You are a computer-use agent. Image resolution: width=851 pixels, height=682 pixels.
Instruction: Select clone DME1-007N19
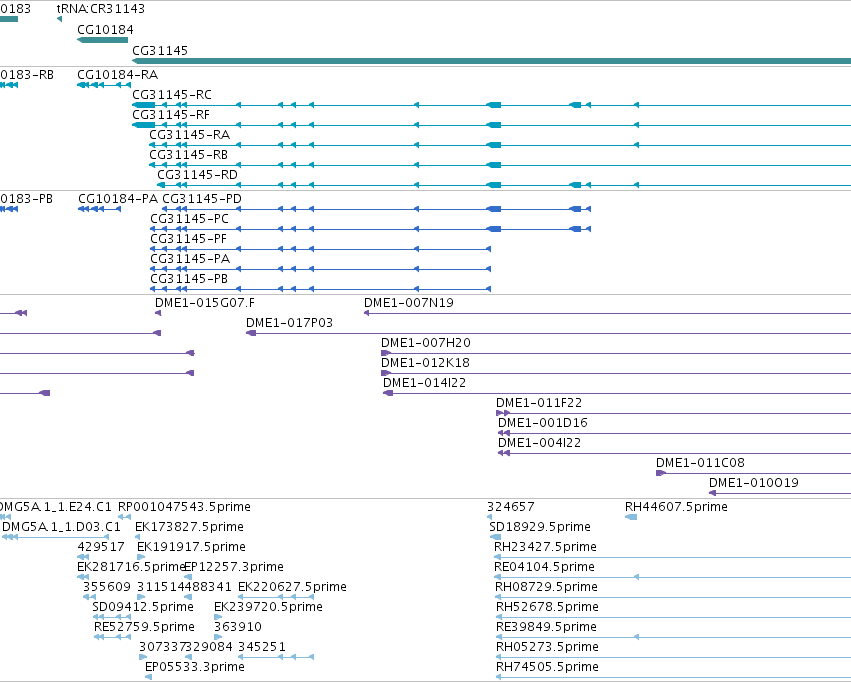(x=409, y=303)
